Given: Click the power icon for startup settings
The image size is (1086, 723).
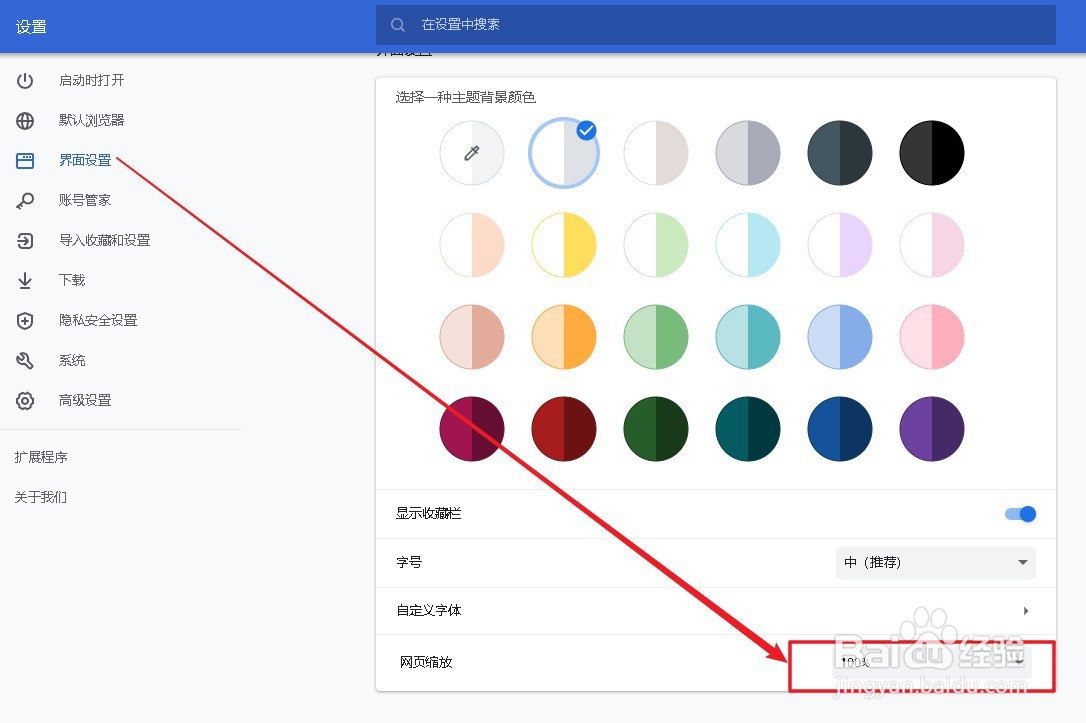Looking at the screenshot, I should 25,80.
